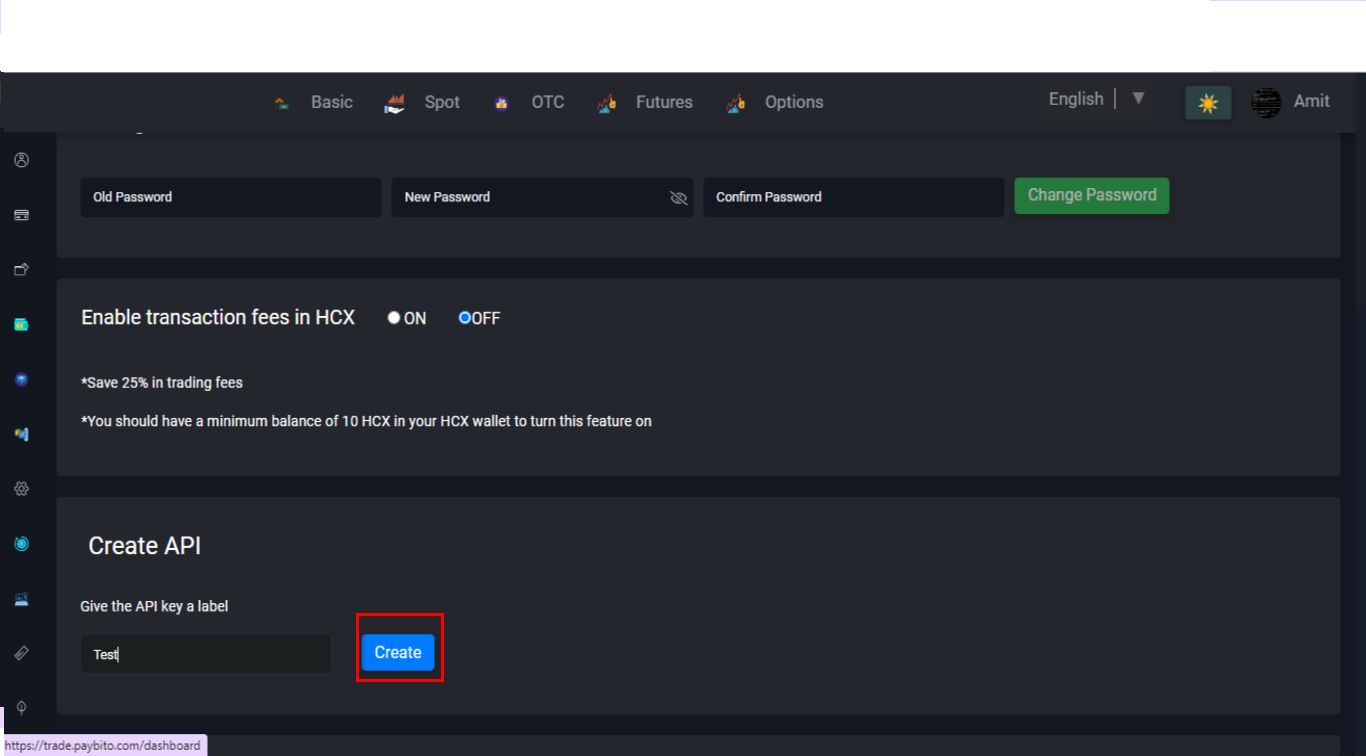Open the Spot trading section
The image size is (1366, 756).
[441, 102]
